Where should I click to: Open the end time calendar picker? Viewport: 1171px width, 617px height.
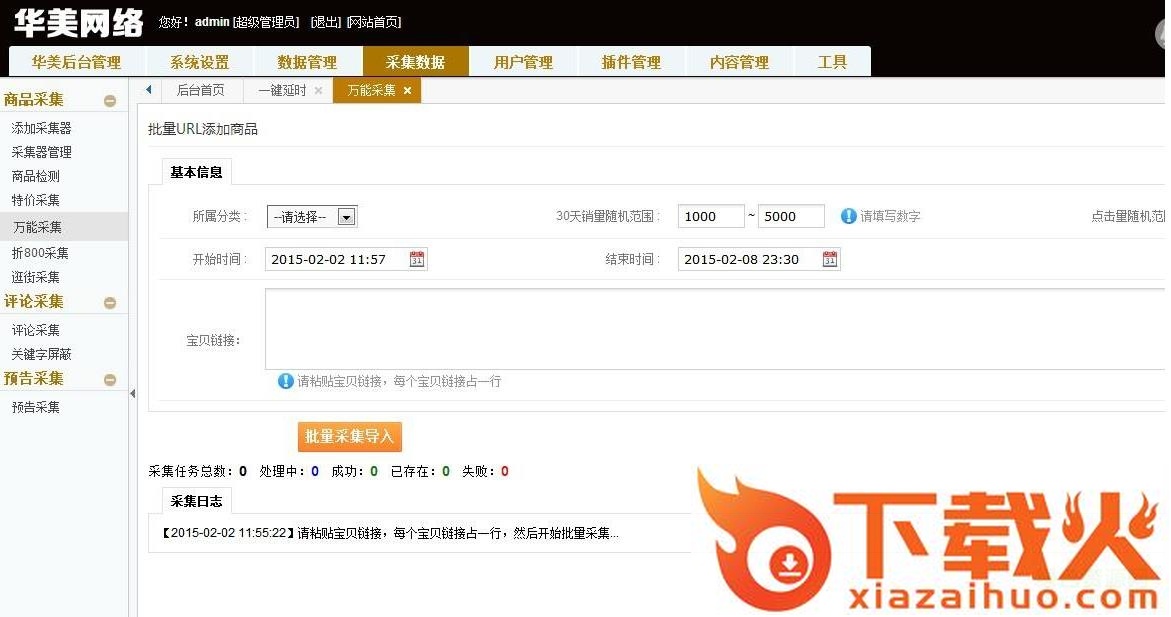[x=830, y=259]
